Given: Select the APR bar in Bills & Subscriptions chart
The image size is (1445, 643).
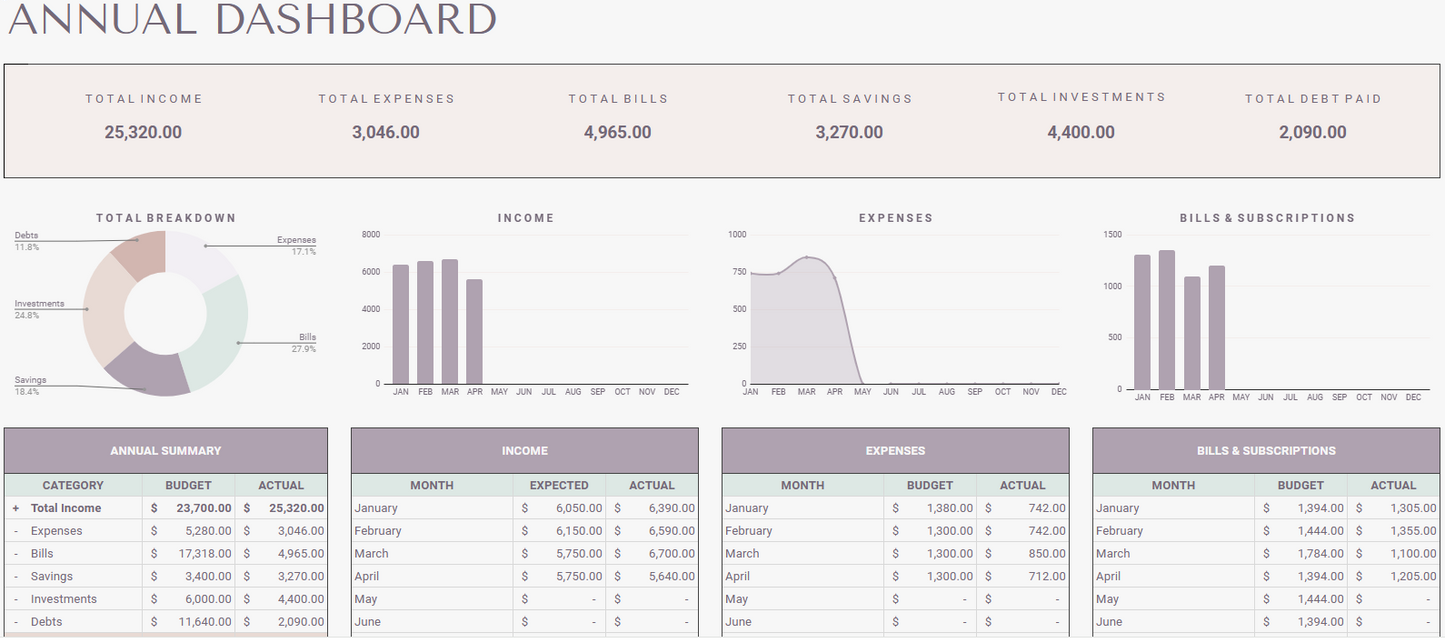Looking at the screenshot, I should tap(1217, 328).
